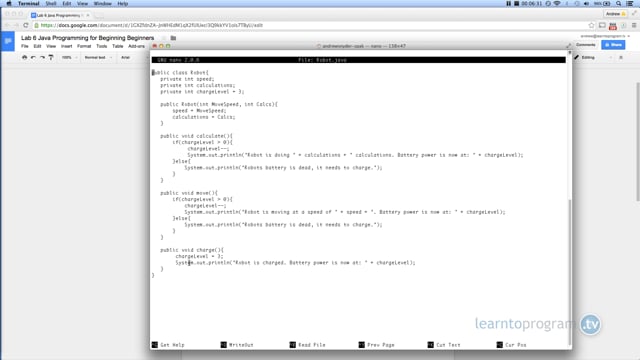The image size is (640, 360).
Task: Open the Shell menu
Action: [51, 4]
